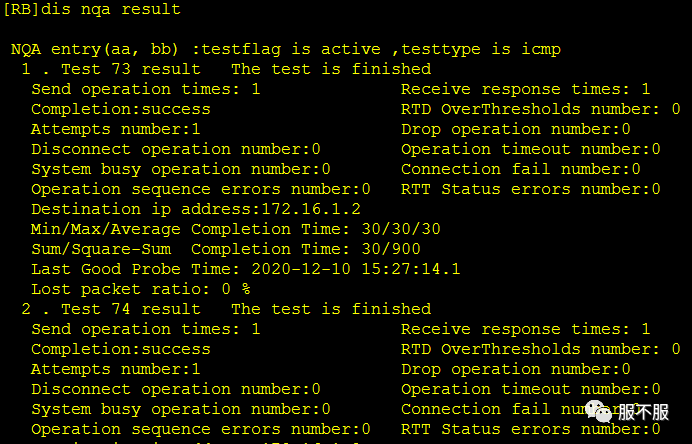Click first 'System busy operation number:0' text

(x=181, y=169)
